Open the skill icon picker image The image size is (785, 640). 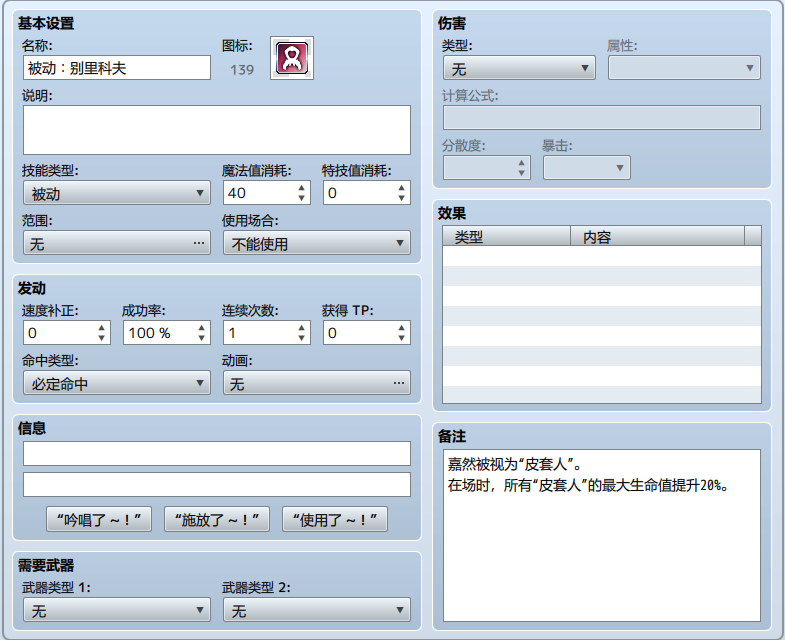292,58
